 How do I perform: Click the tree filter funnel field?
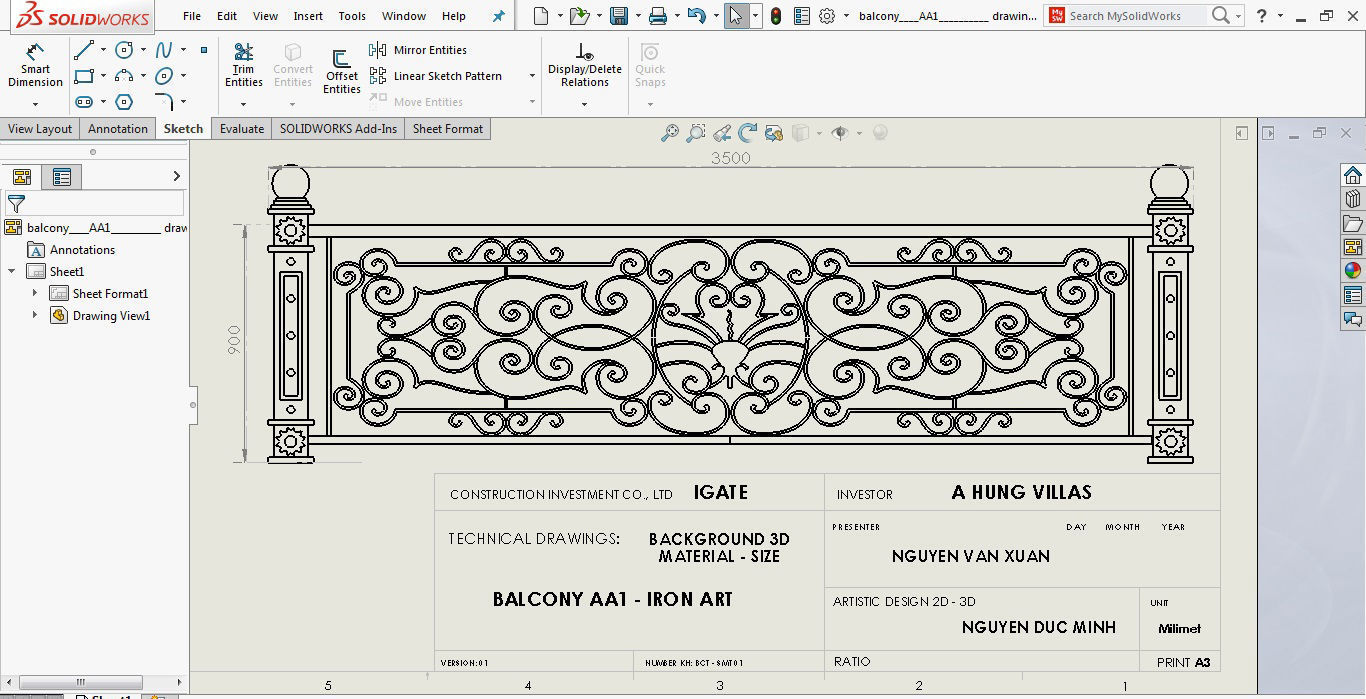(x=95, y=204)
